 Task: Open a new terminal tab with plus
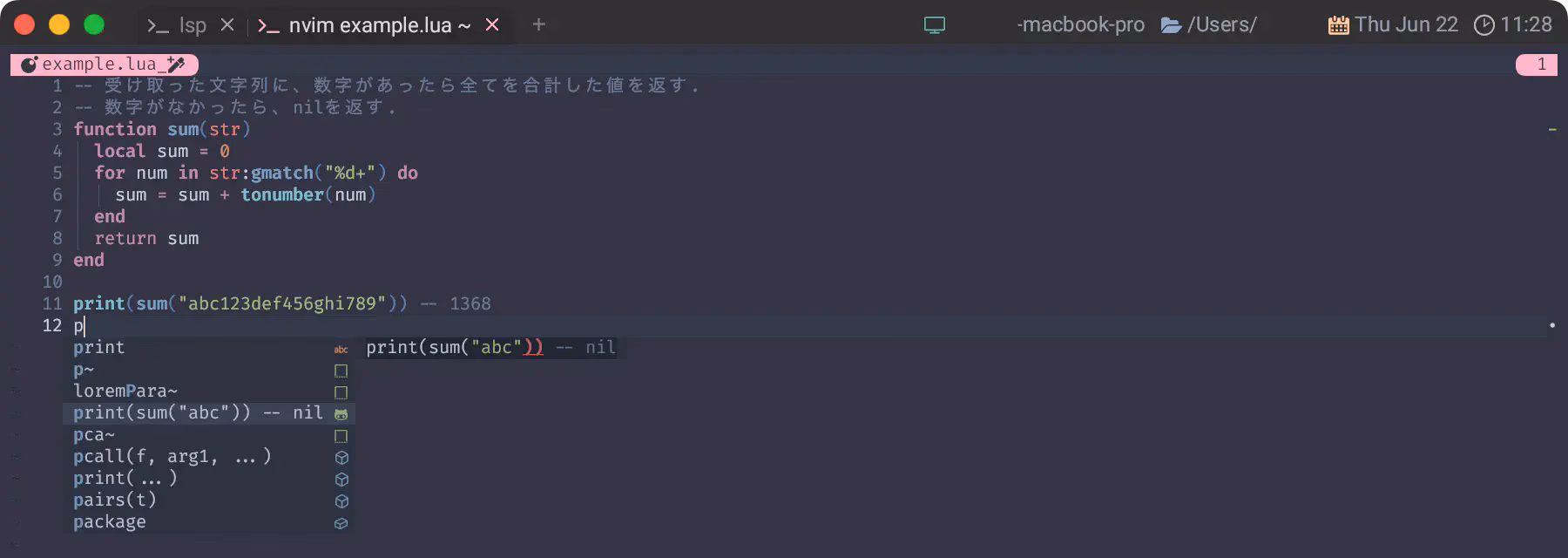538,24
